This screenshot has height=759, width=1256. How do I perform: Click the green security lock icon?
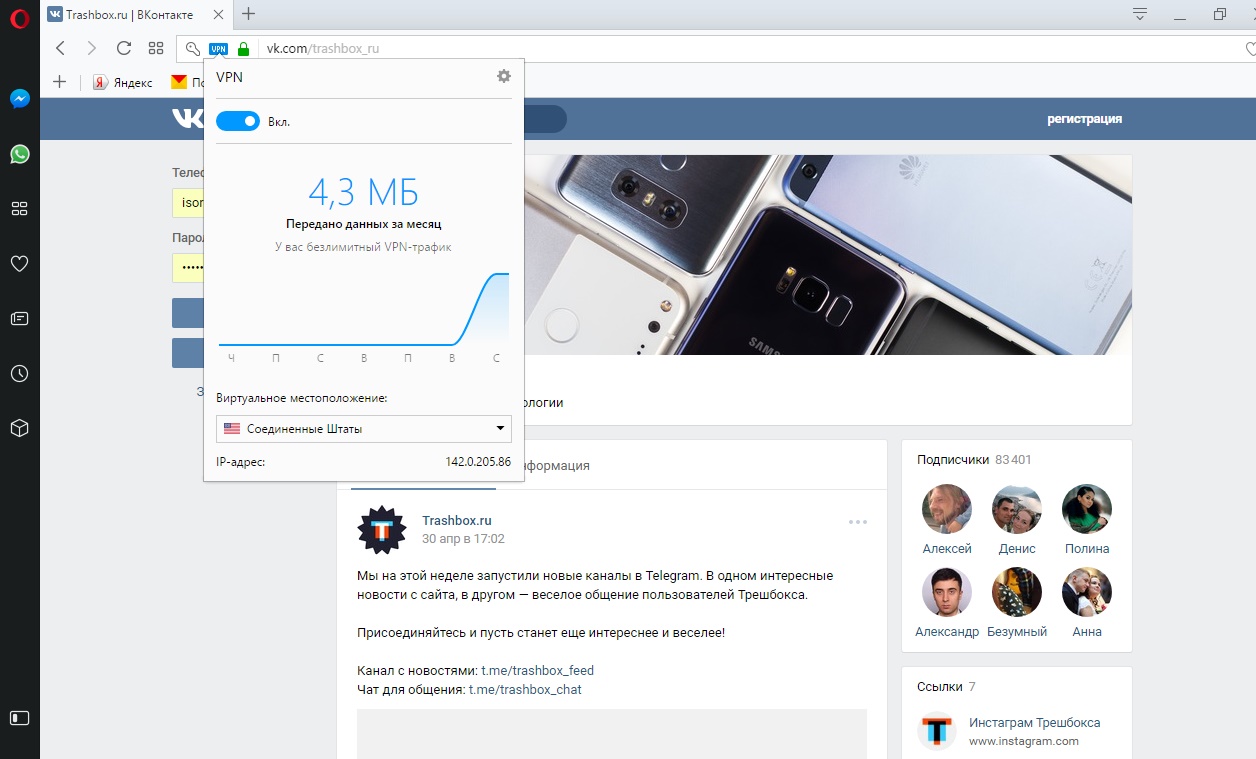(x=243, y=48)
